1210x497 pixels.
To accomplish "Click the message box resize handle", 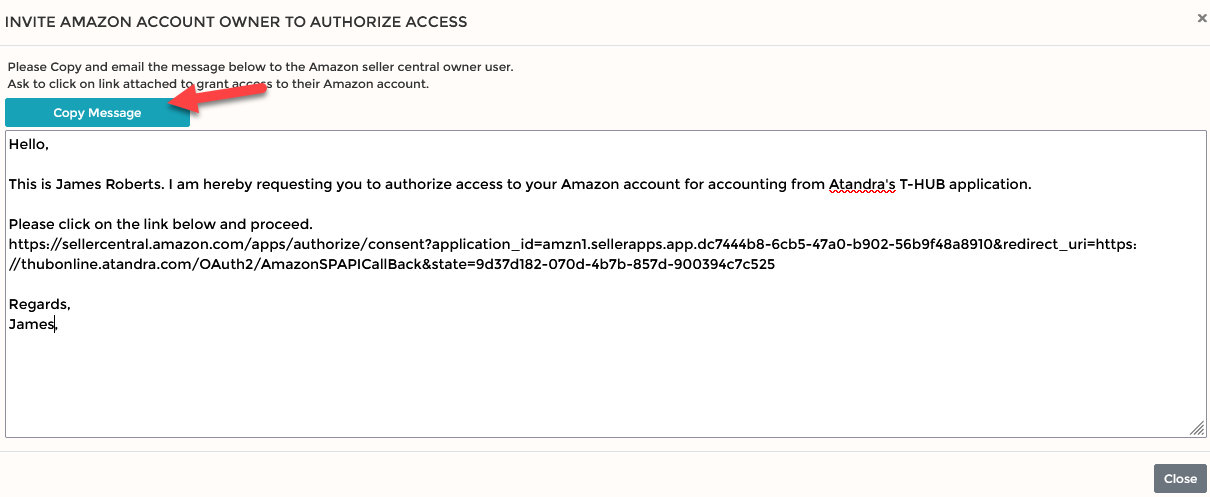I will tap(1196, 428).
